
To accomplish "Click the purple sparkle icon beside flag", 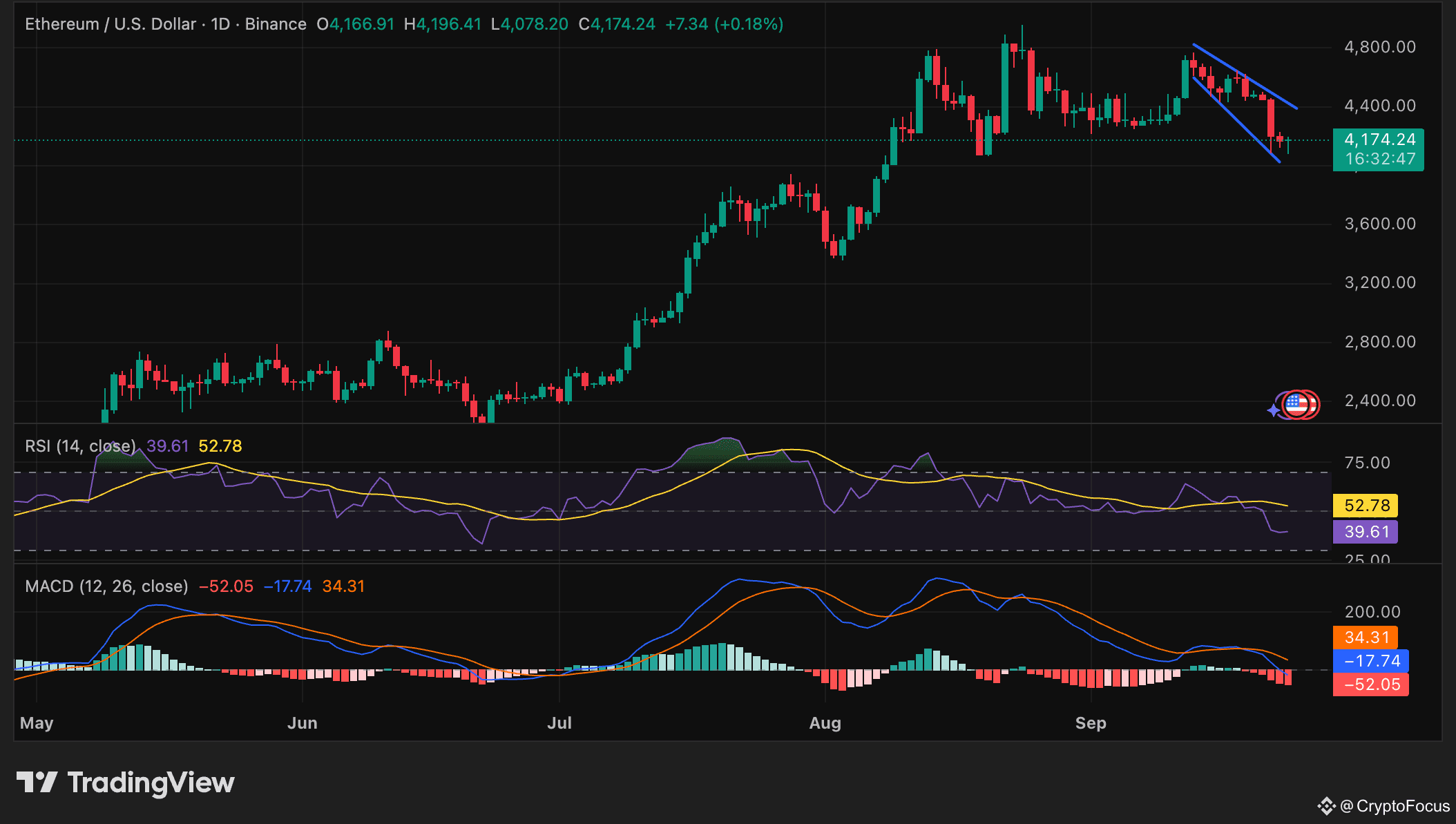I will click(x=1274, y=410).
